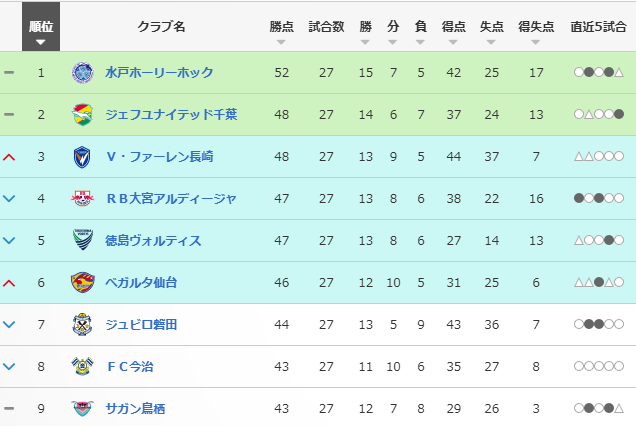Sort by 得点 goals scored column
This screenshot has height=426, width=636.
(x=453, y=29)
